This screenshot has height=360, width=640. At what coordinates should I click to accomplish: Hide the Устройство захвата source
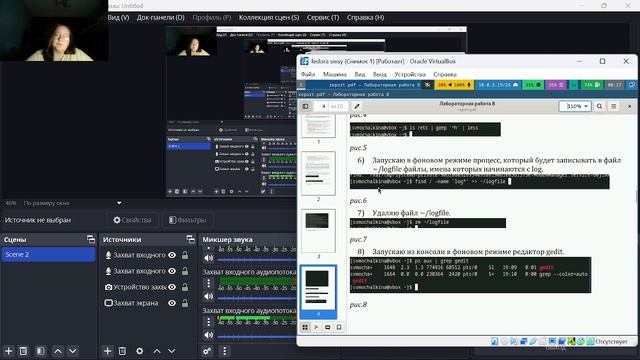[x=172, y=287]
